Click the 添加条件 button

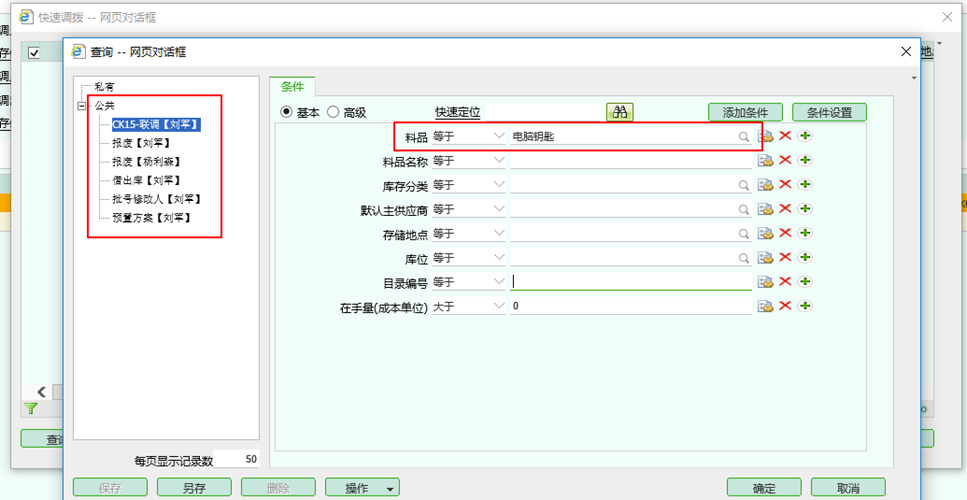point(745,112)
